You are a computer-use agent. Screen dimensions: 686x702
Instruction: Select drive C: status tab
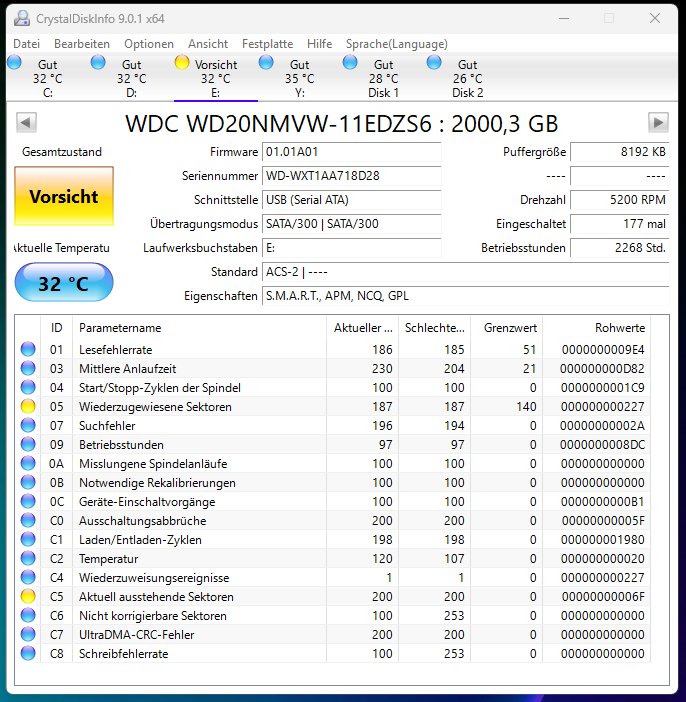[47, 77]
